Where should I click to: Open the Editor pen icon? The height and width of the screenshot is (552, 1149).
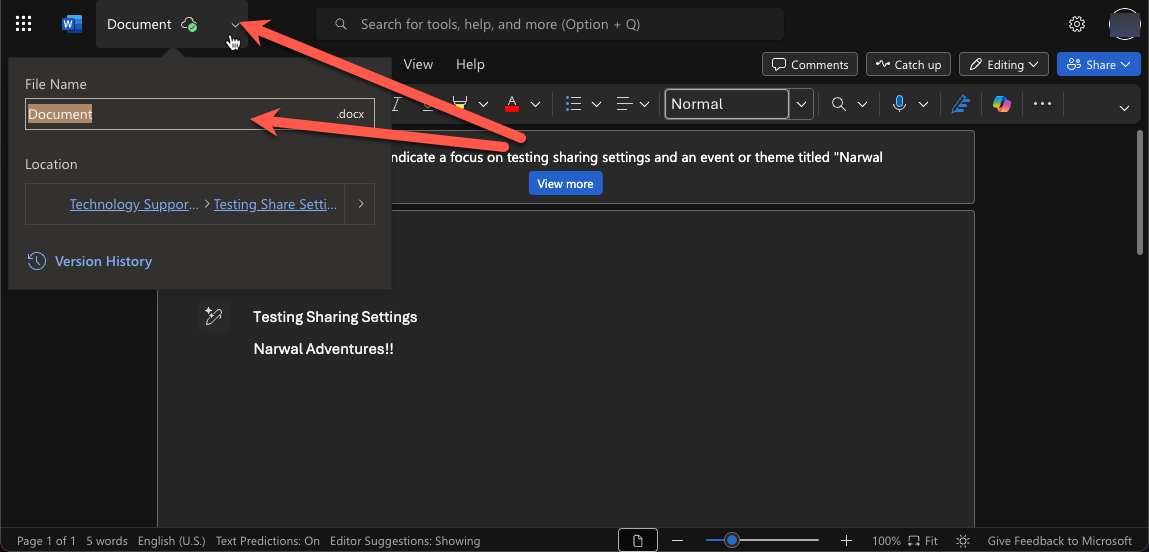[x=961, y=104]
